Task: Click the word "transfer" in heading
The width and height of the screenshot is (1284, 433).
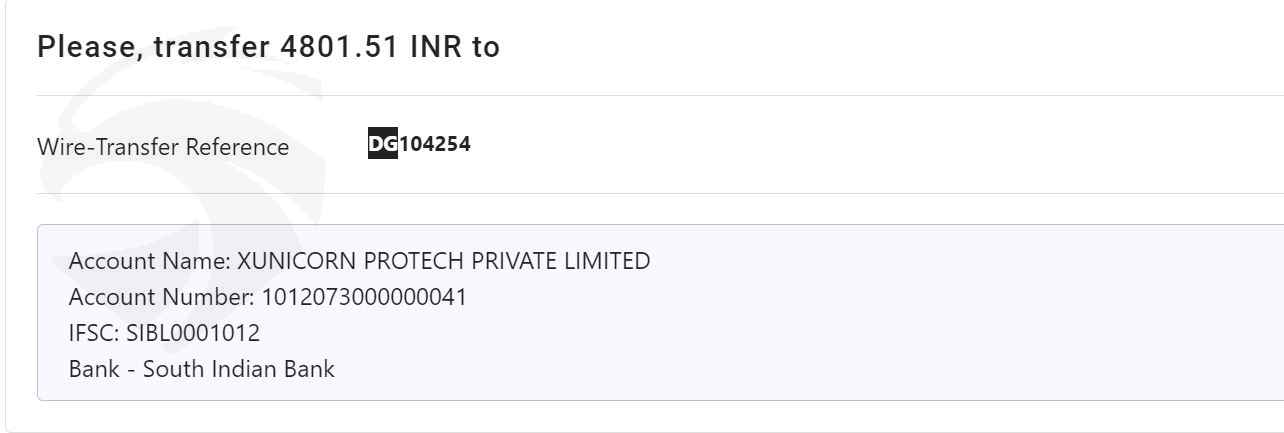Action: click(208, 47)
